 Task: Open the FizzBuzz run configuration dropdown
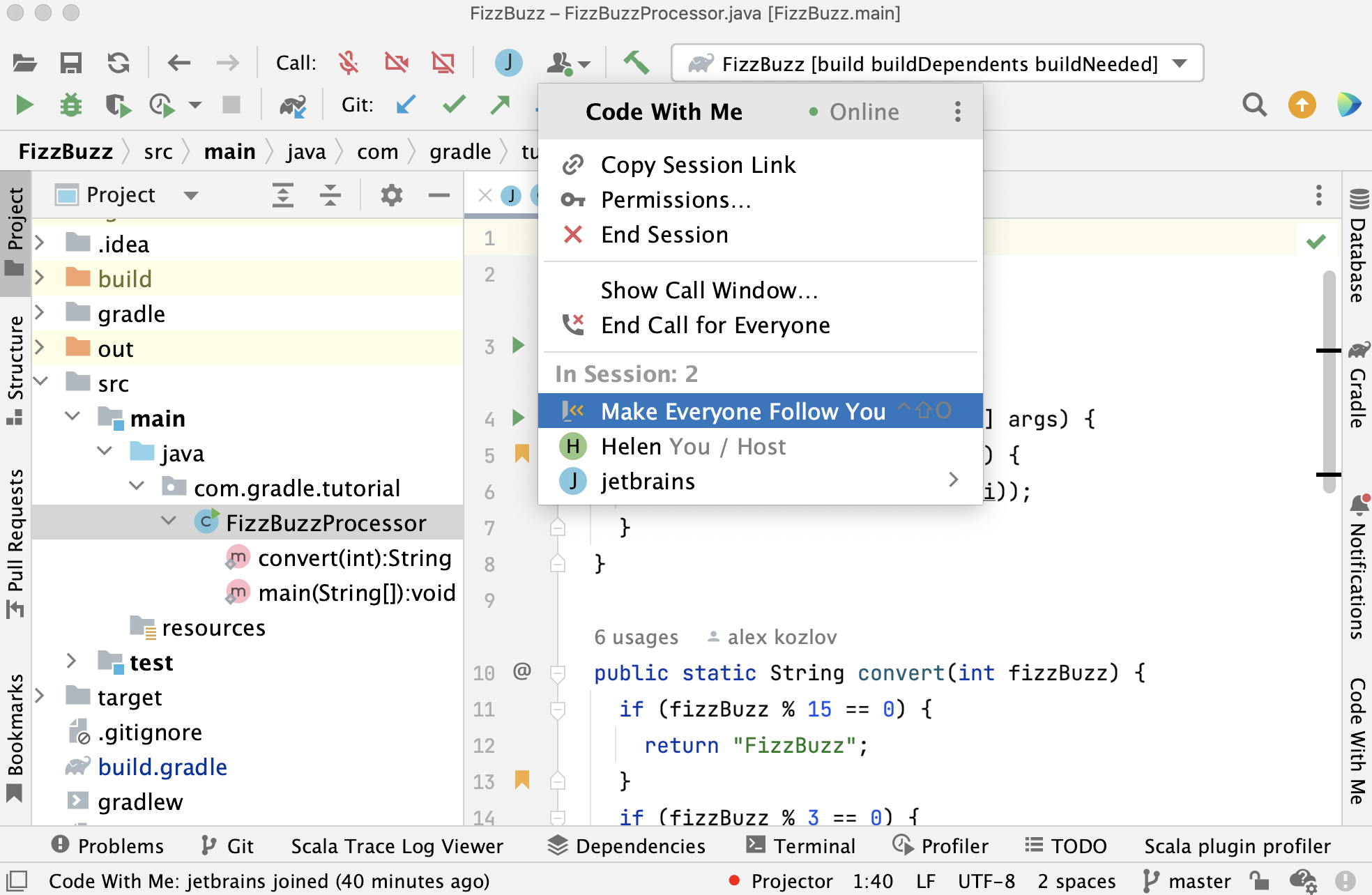[x=937, y=63]
